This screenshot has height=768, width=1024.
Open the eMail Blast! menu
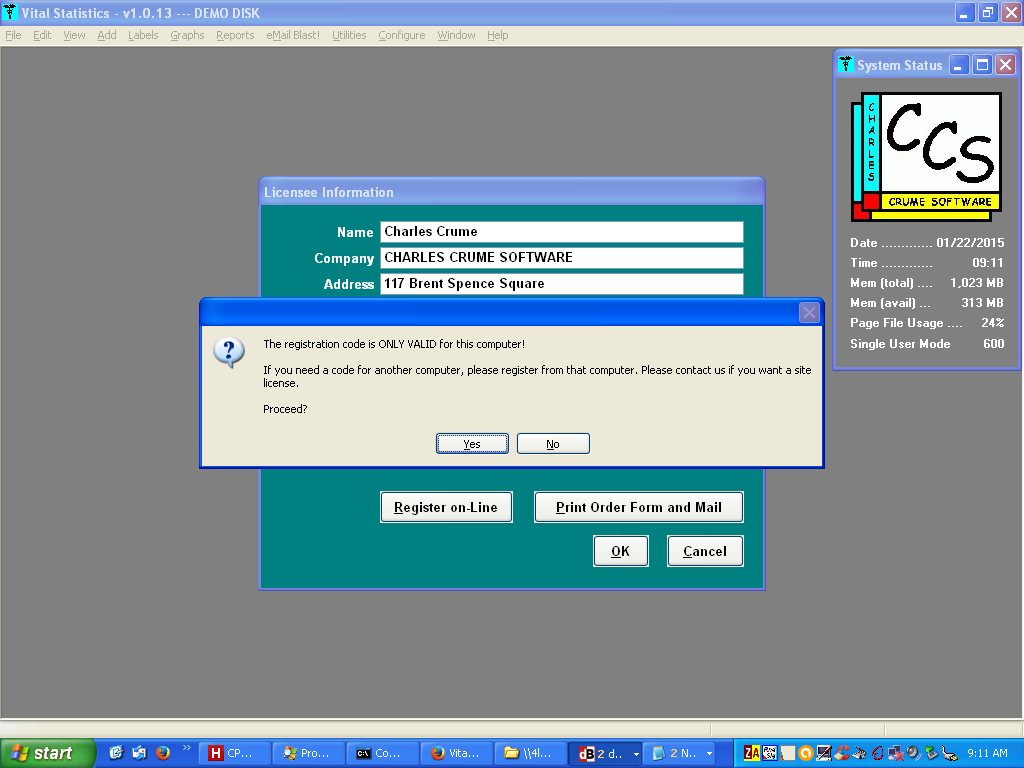pos(293,35)
